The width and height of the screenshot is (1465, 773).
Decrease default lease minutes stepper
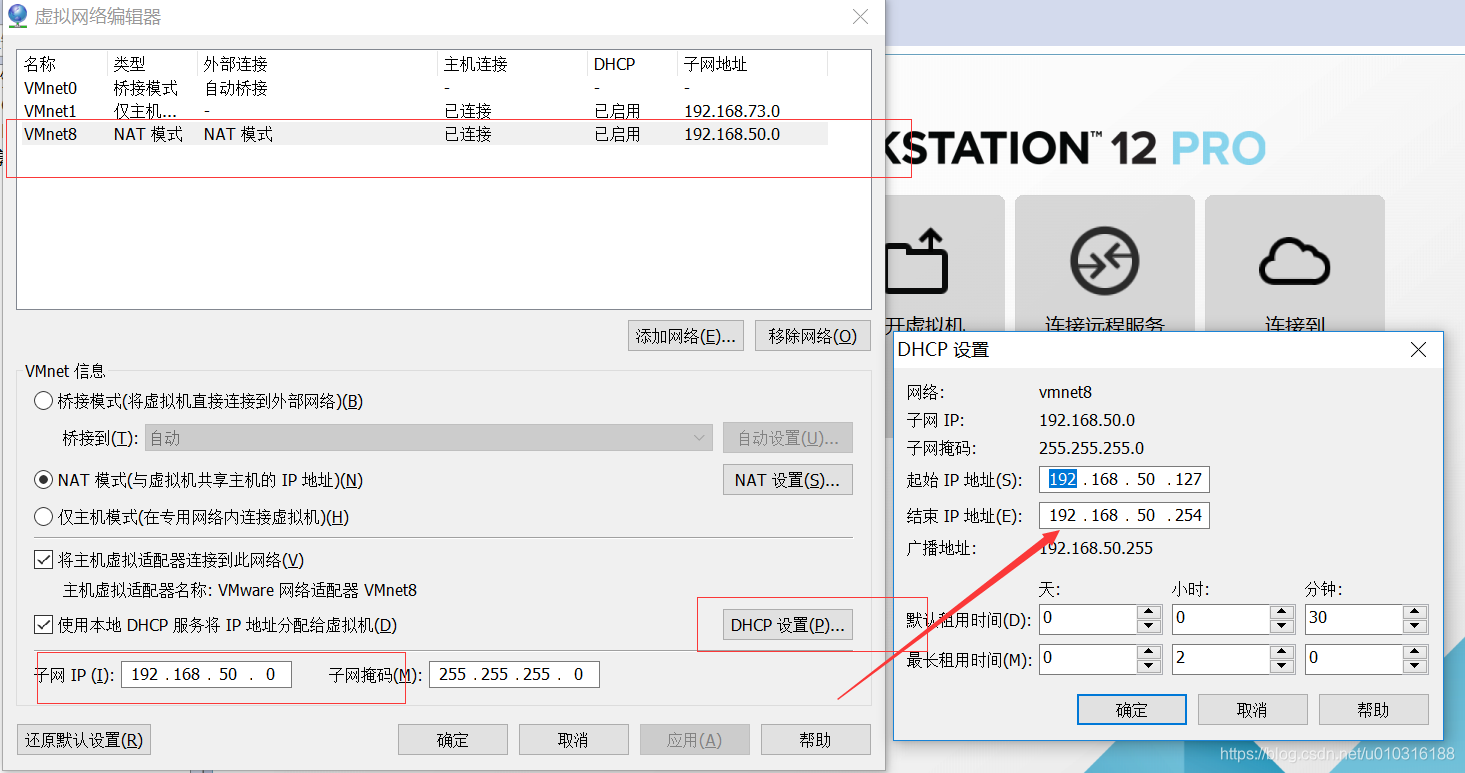point(1415,626)
